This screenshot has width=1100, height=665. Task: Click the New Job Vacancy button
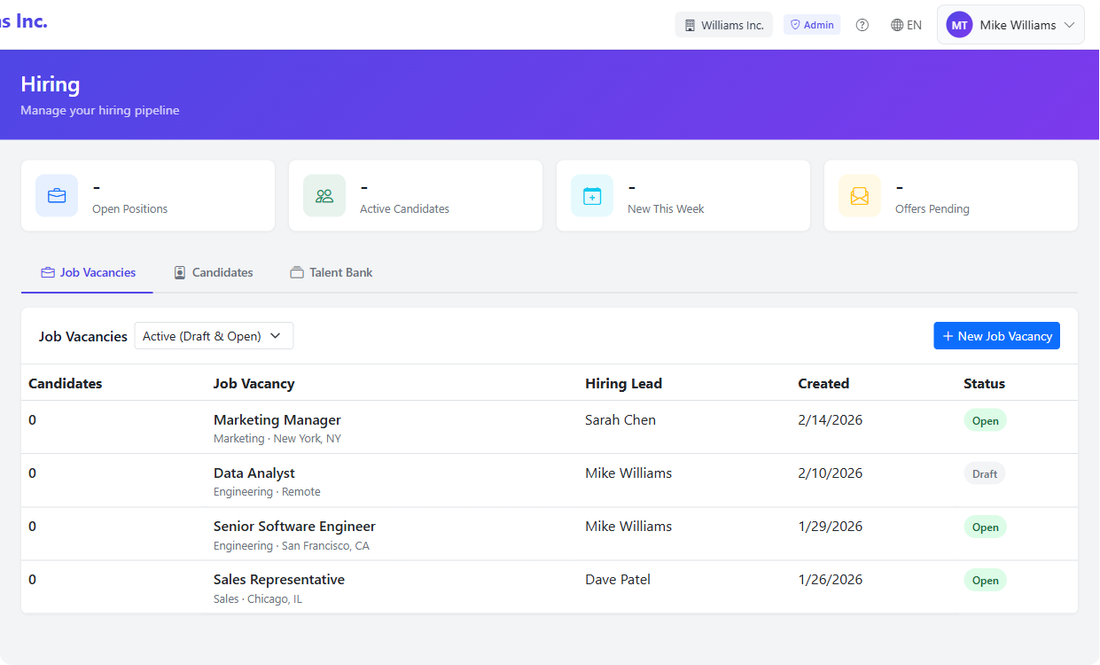click(x=996, y=335)
